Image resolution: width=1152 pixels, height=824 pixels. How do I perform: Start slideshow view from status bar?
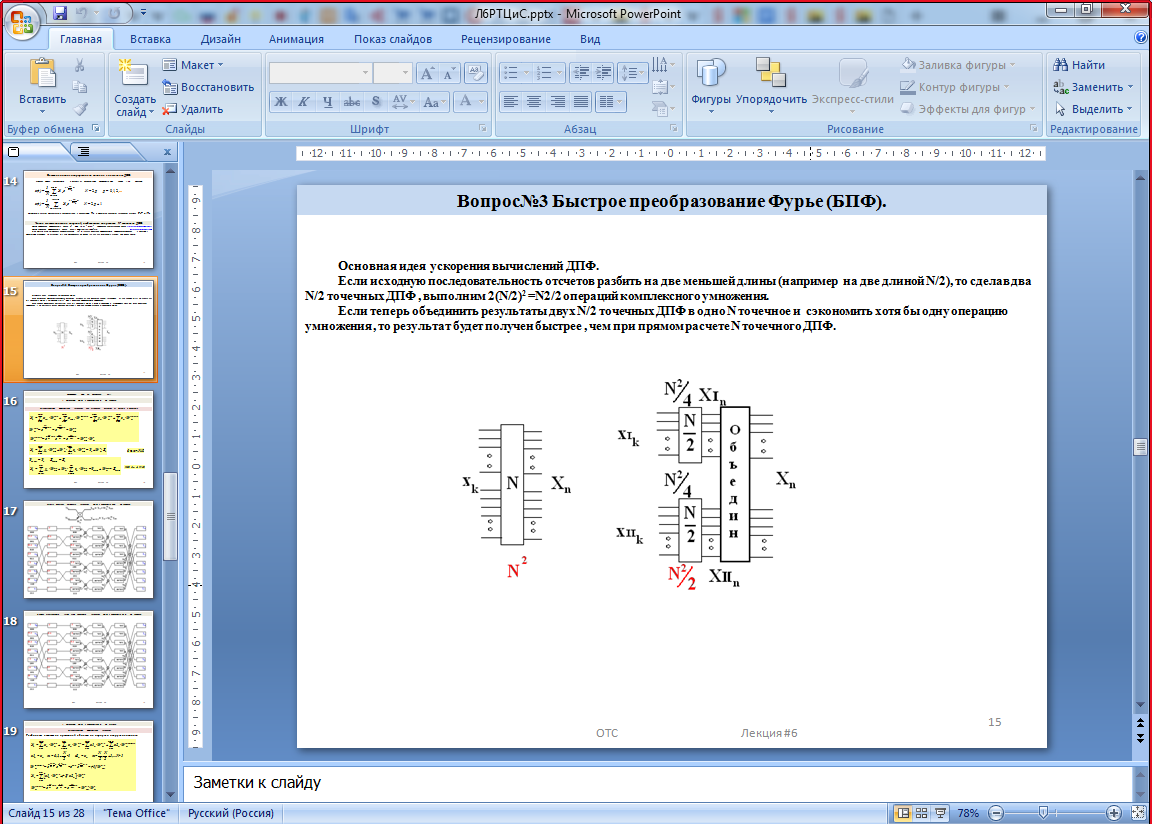tap(941, 813)
